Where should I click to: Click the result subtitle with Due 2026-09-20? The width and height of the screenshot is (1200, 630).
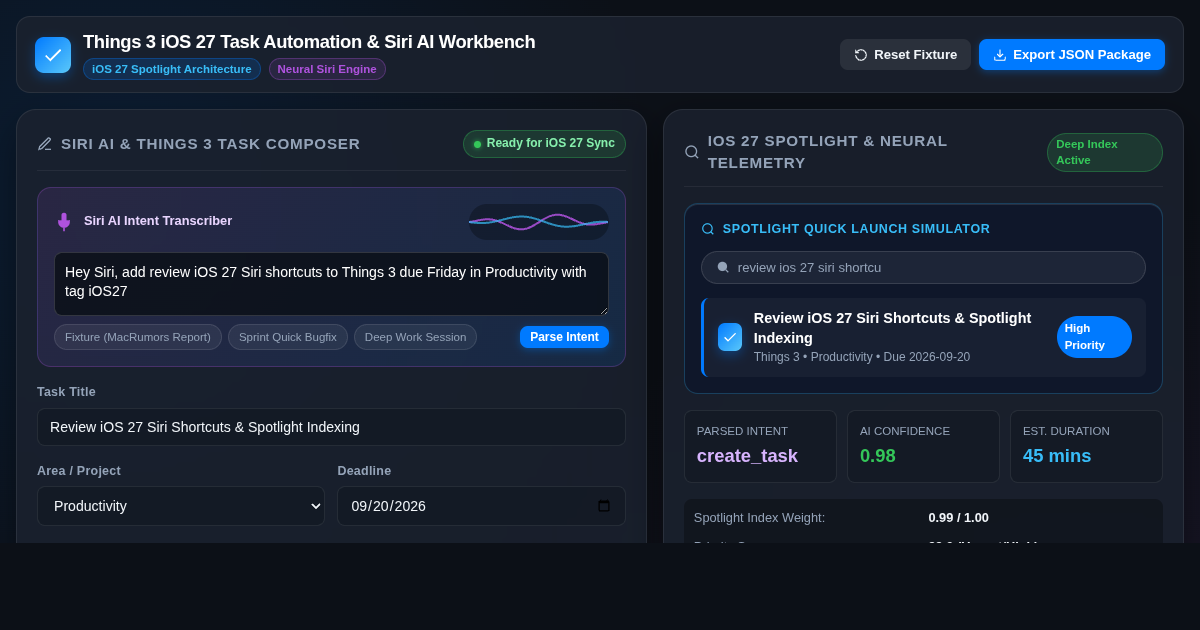(x=862, y=357)
